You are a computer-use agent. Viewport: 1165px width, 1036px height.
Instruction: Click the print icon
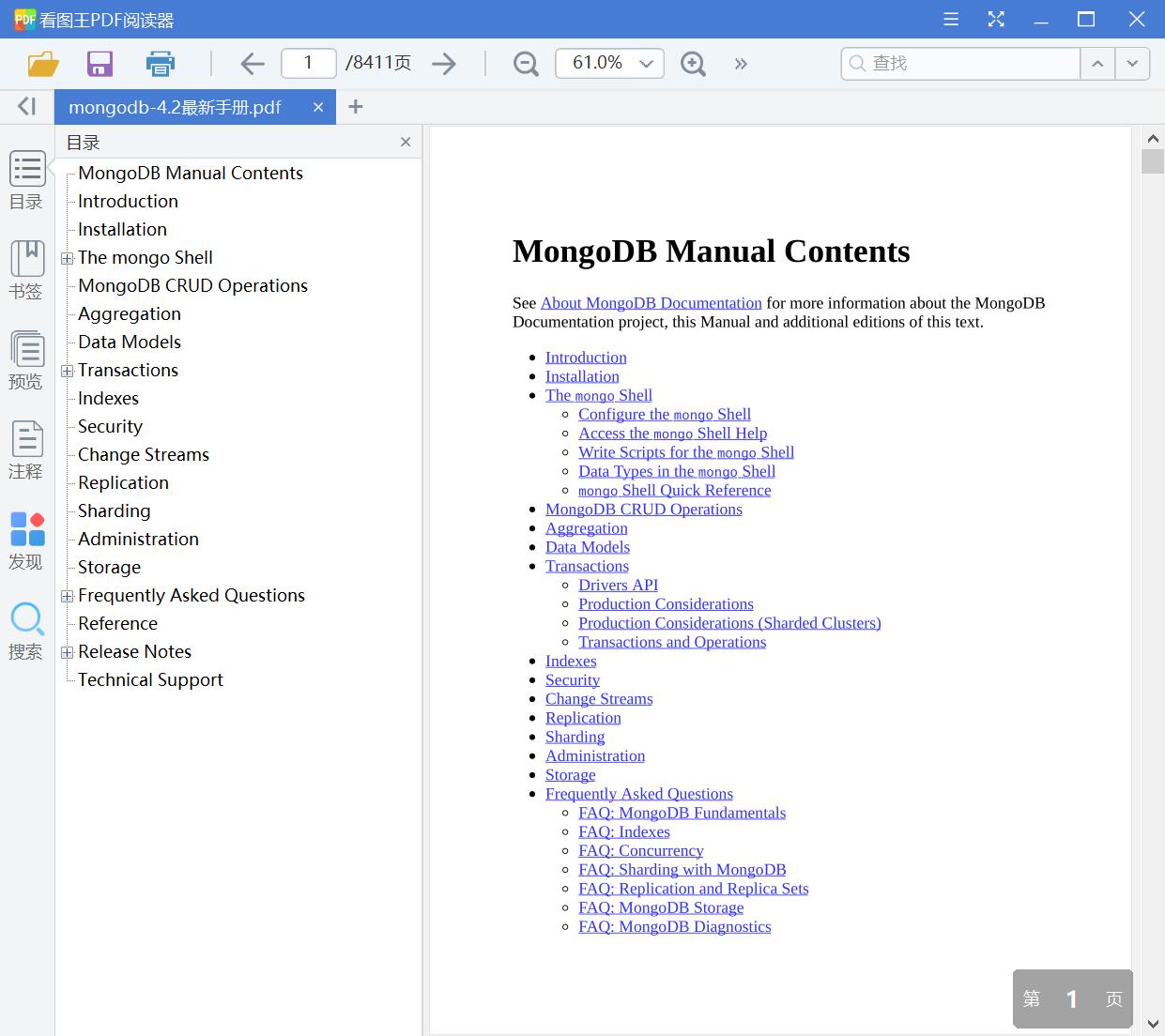pyautogui.click(x=161, y=64)
